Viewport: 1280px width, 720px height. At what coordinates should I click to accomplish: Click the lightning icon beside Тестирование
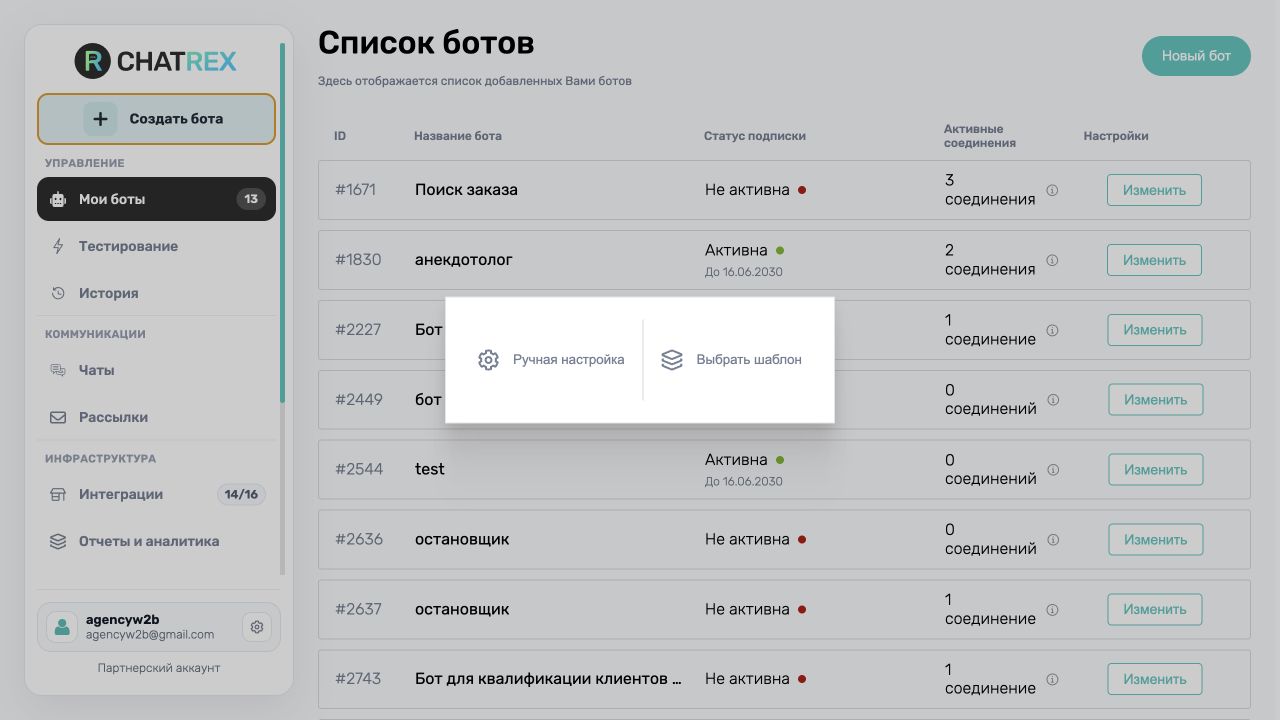tap(58, 246)
